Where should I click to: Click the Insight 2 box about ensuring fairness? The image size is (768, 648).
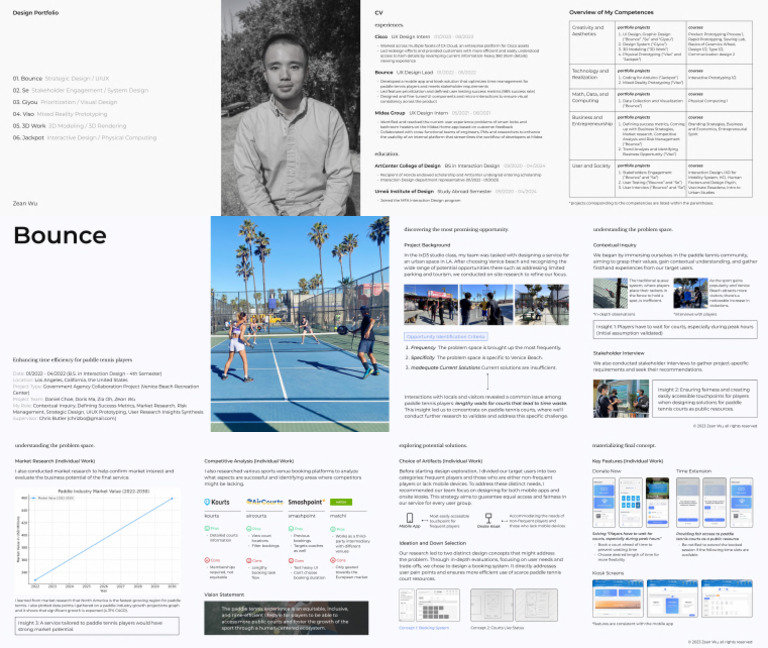click(x=704, y=399)
